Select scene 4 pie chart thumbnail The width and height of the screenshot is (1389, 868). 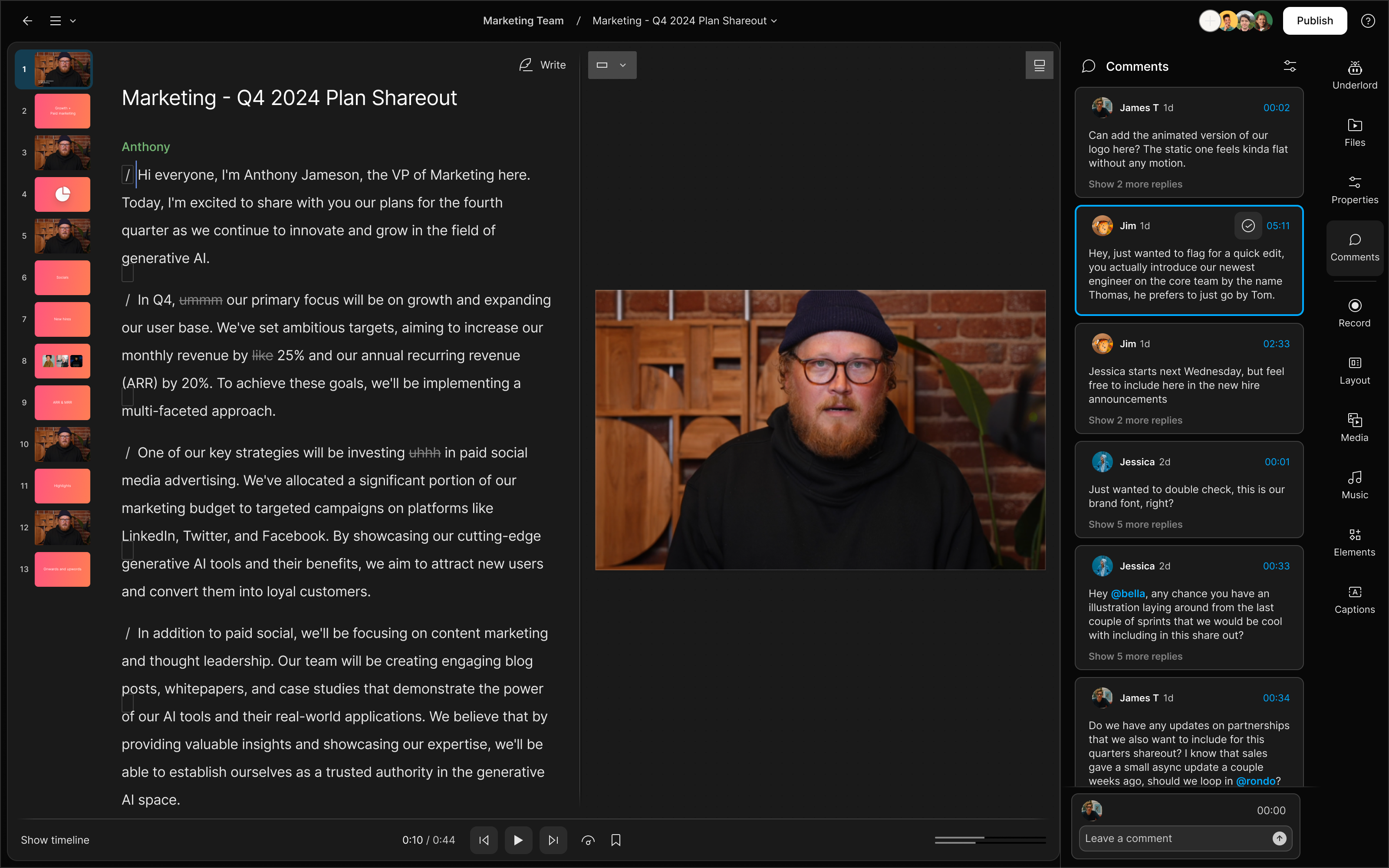coord(62,194)
